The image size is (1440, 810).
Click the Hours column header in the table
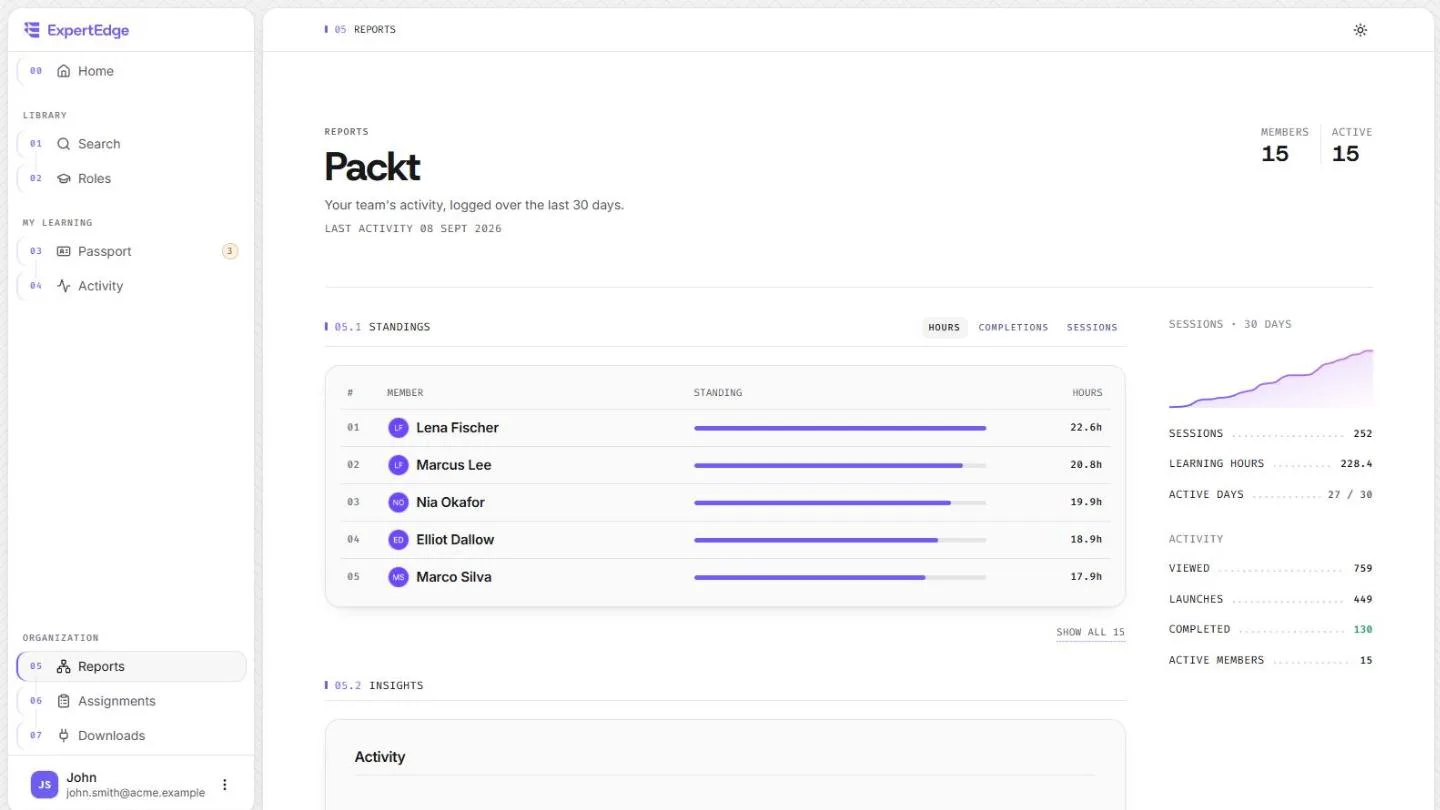(1087, 393)
